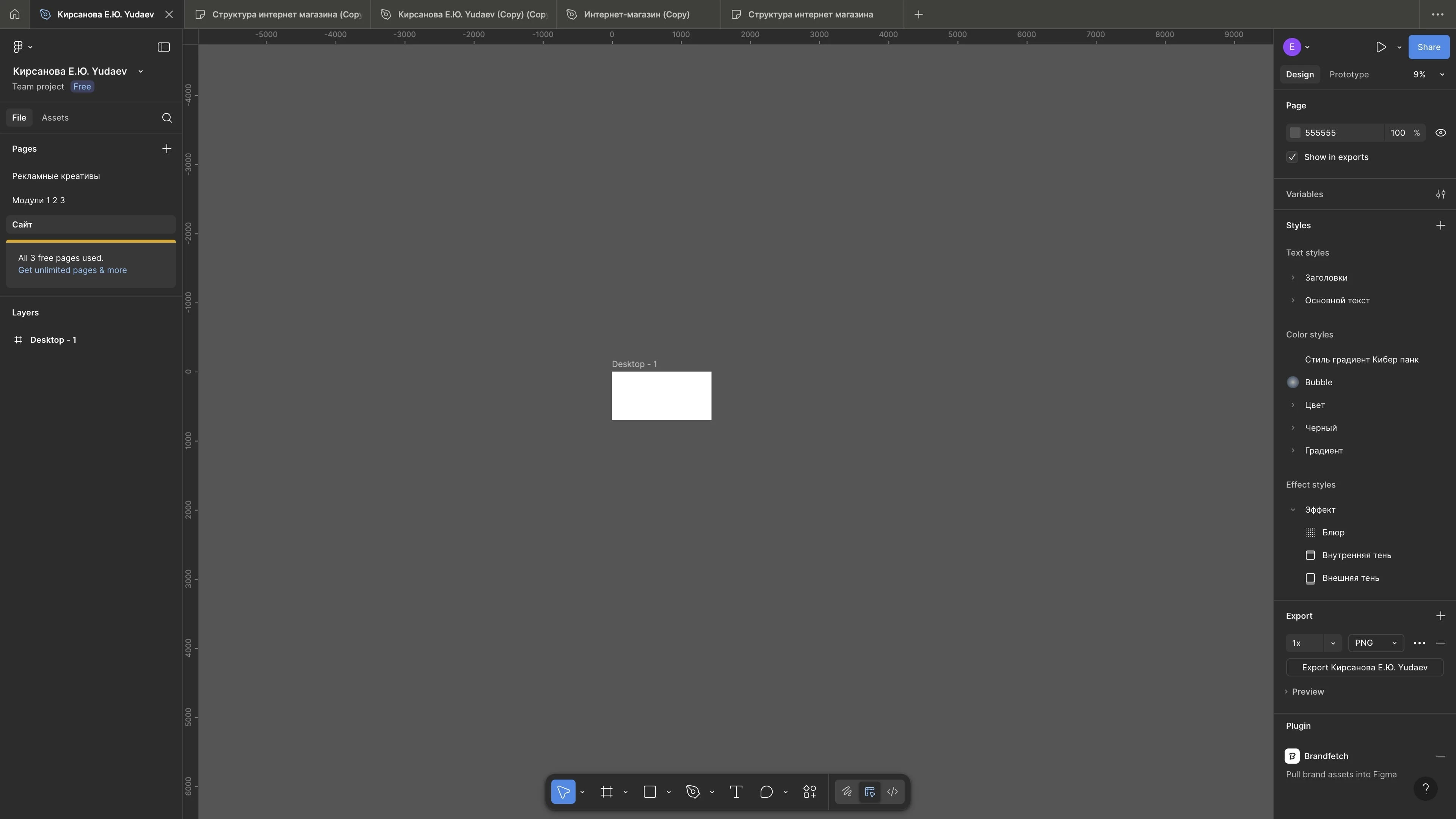This screenshot has height=819, width=1456.
Task: Select the Frame tool in toolbar
Action: point(607,792)
